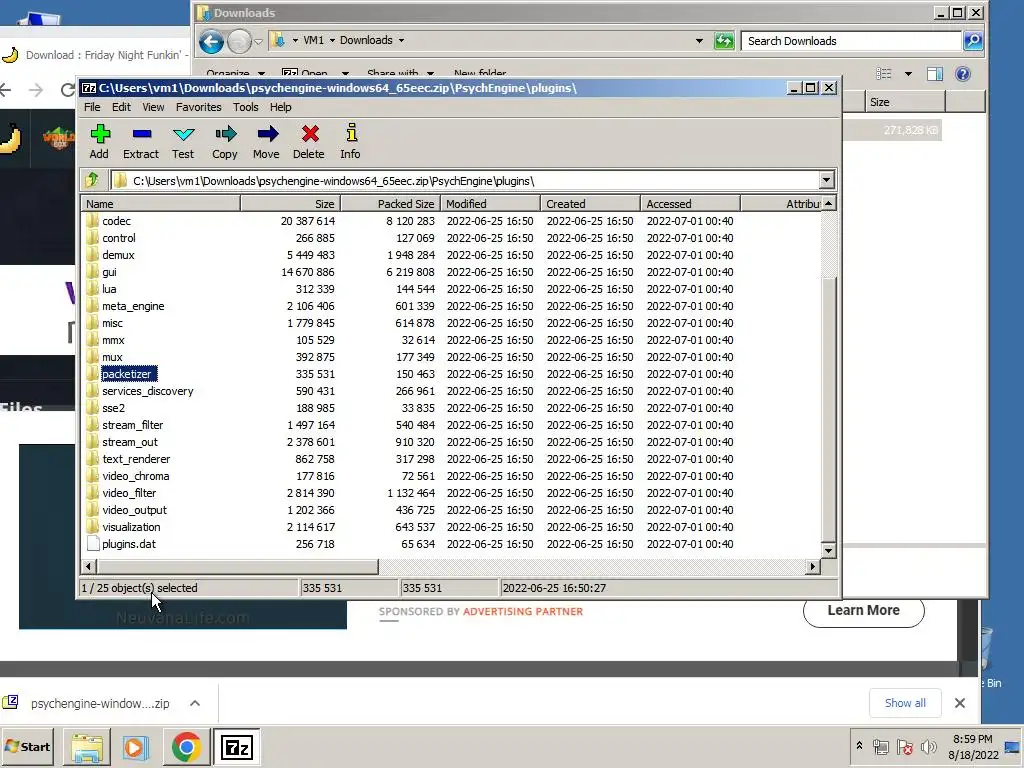1024x768 pixels.
Task: Sort by the Created column header
Action: tap(590, 204)
